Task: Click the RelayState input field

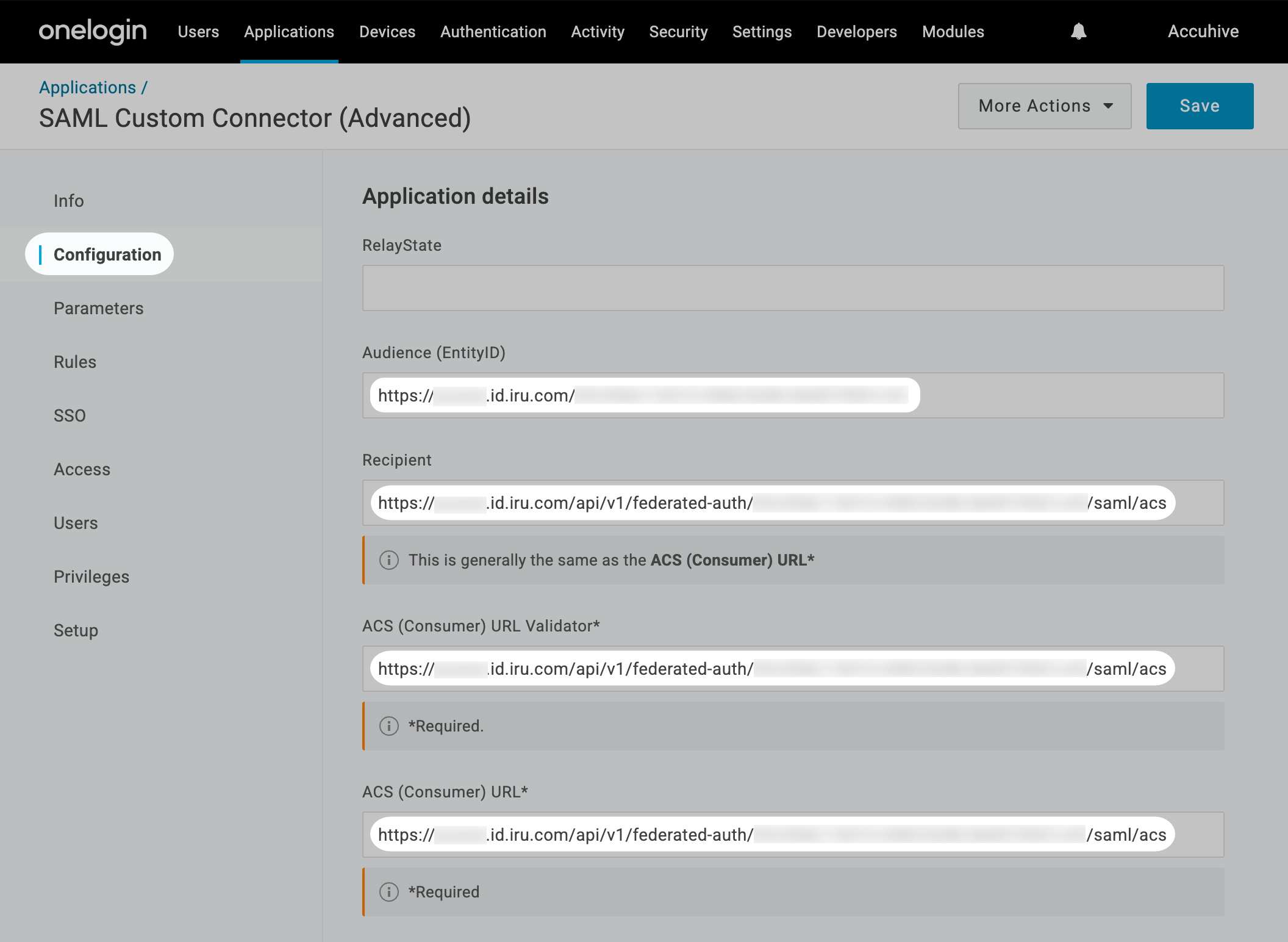Action: click(793, 288)
